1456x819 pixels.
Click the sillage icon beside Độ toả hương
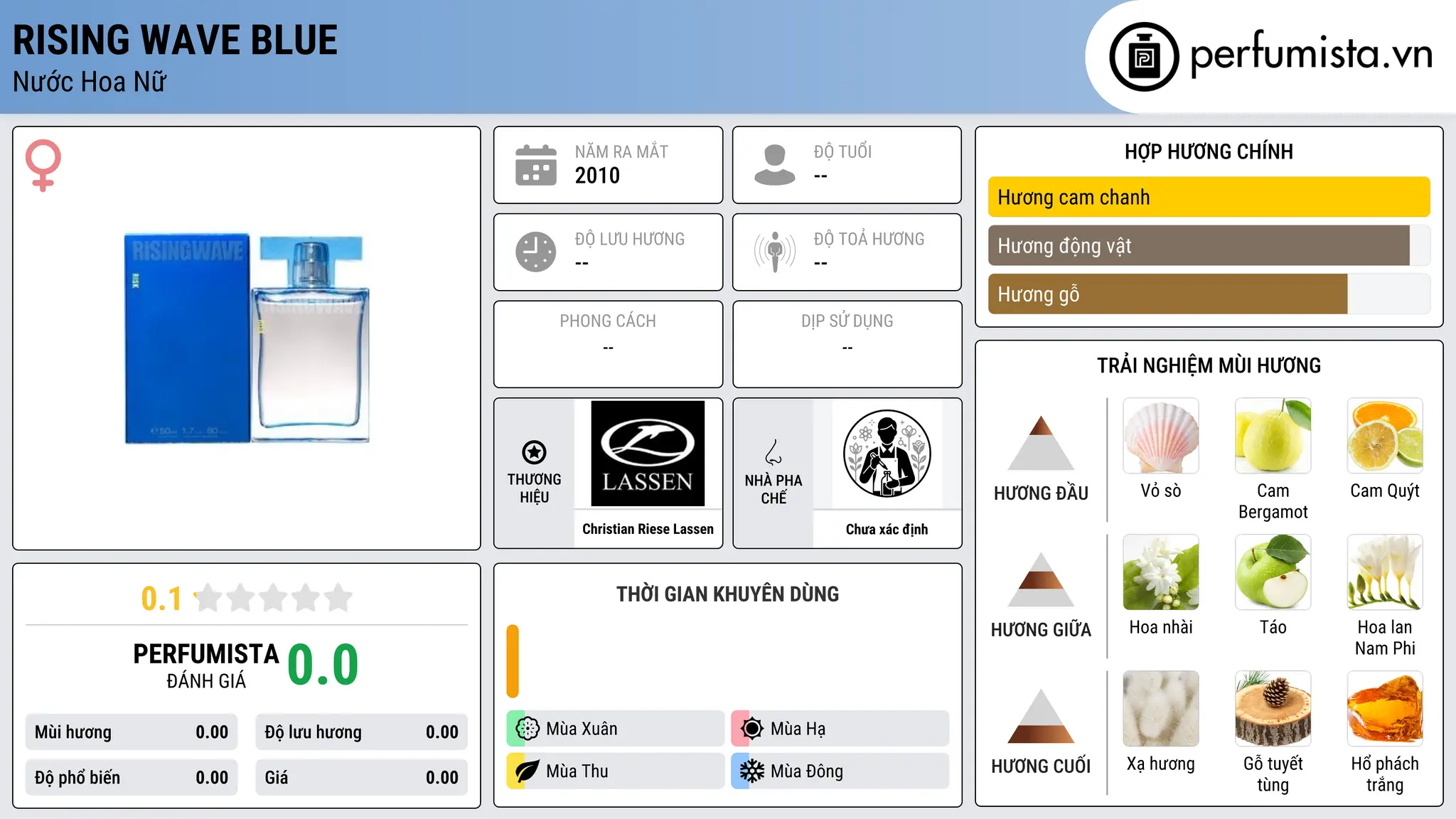[775, 252]
